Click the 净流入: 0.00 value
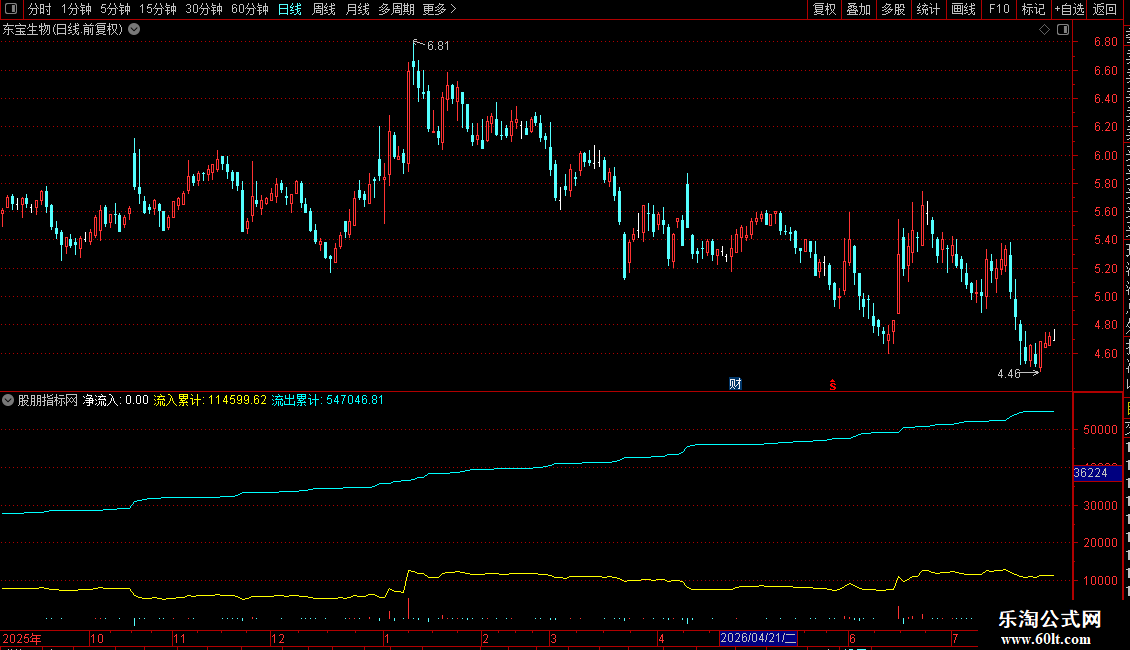 click(x=116, y=400)
